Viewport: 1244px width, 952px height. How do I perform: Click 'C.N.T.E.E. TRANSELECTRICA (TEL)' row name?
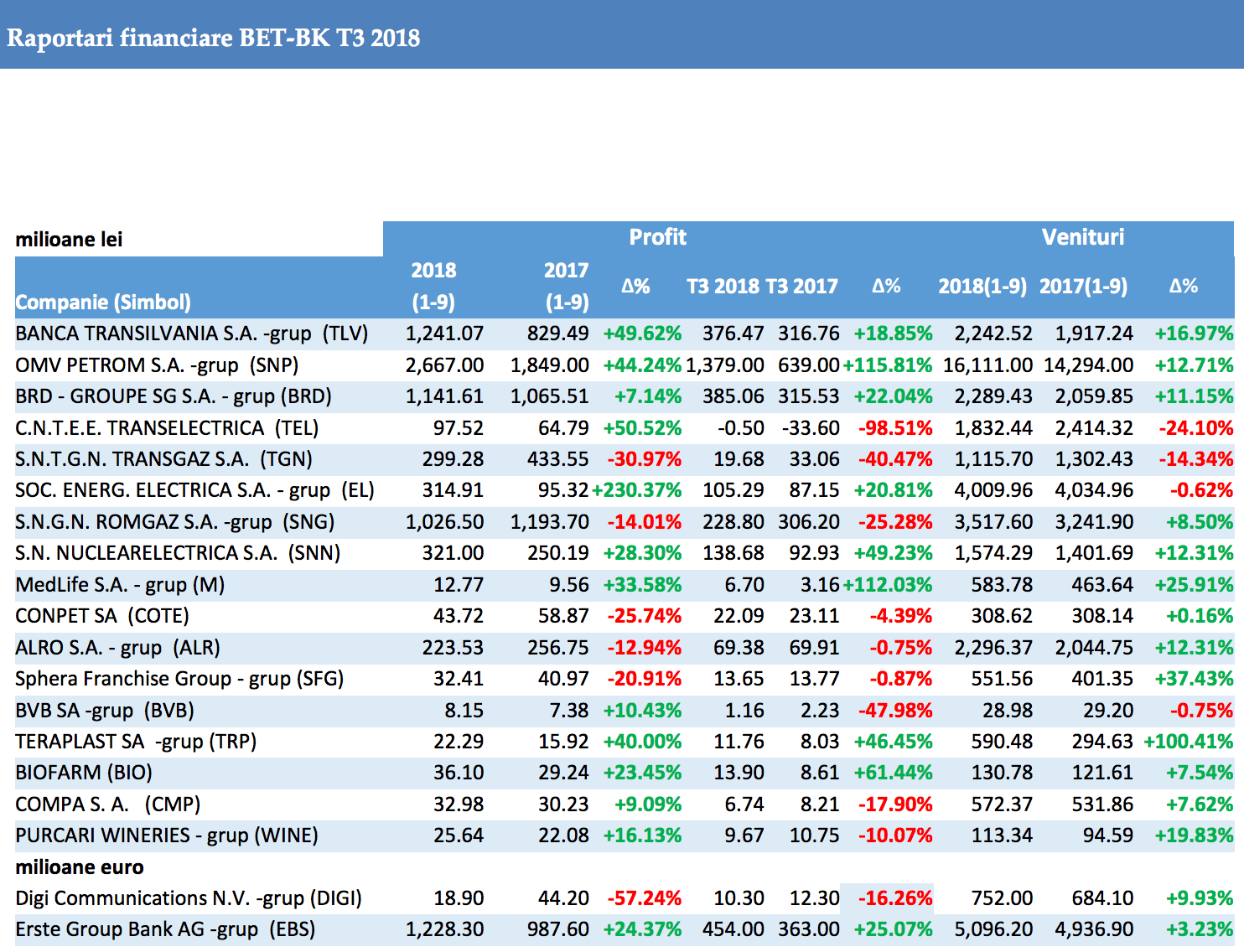tap(167, 428)
